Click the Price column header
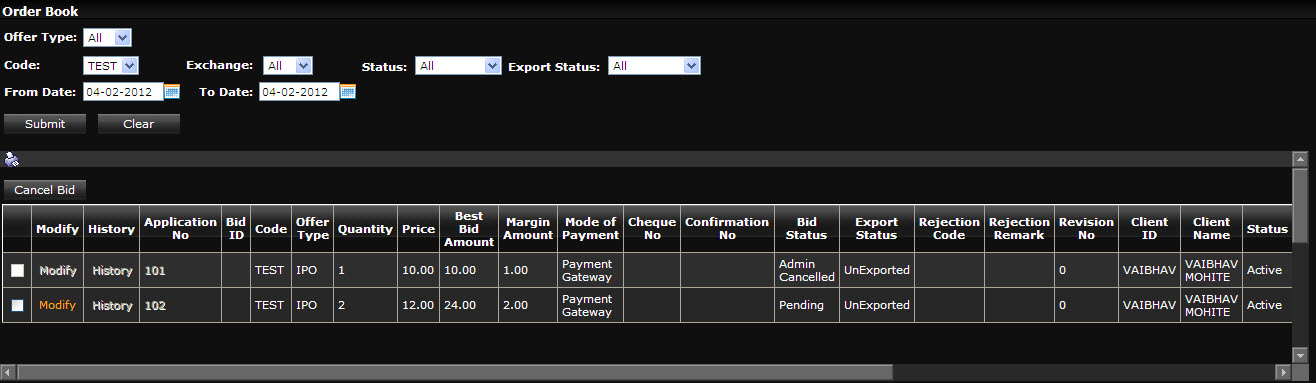This screenshot has height=383, width=1316. click(x=418, y=229)
